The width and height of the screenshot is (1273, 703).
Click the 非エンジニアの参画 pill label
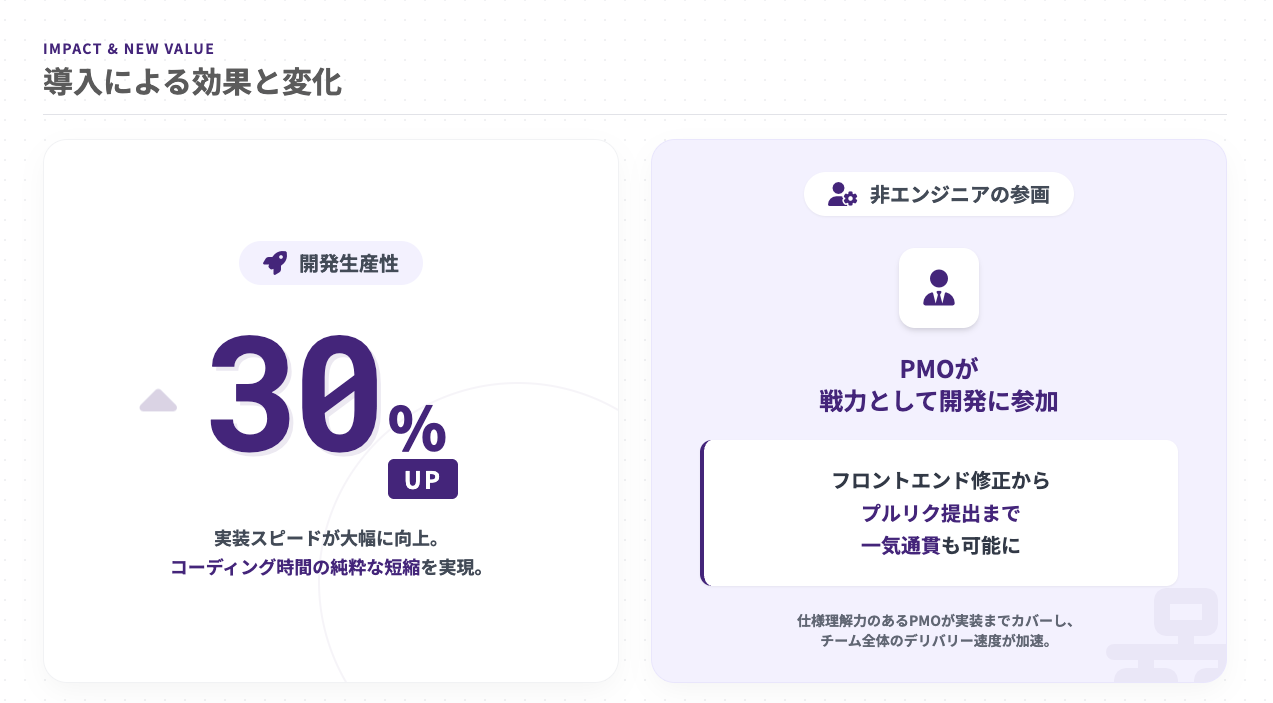[x=959, y=194]
